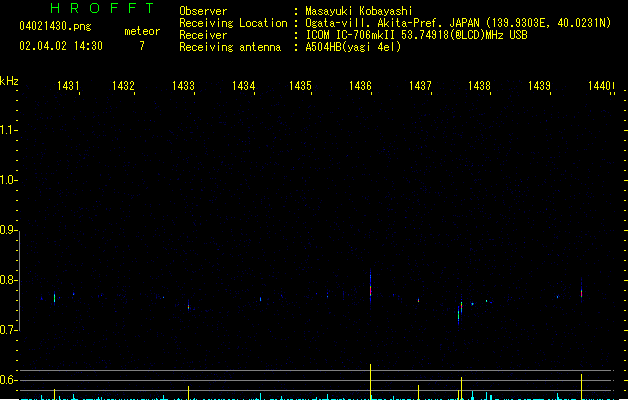
Task: Select the A504HB(yagi 4el) antenna text
Action: [x=353, y=47]
